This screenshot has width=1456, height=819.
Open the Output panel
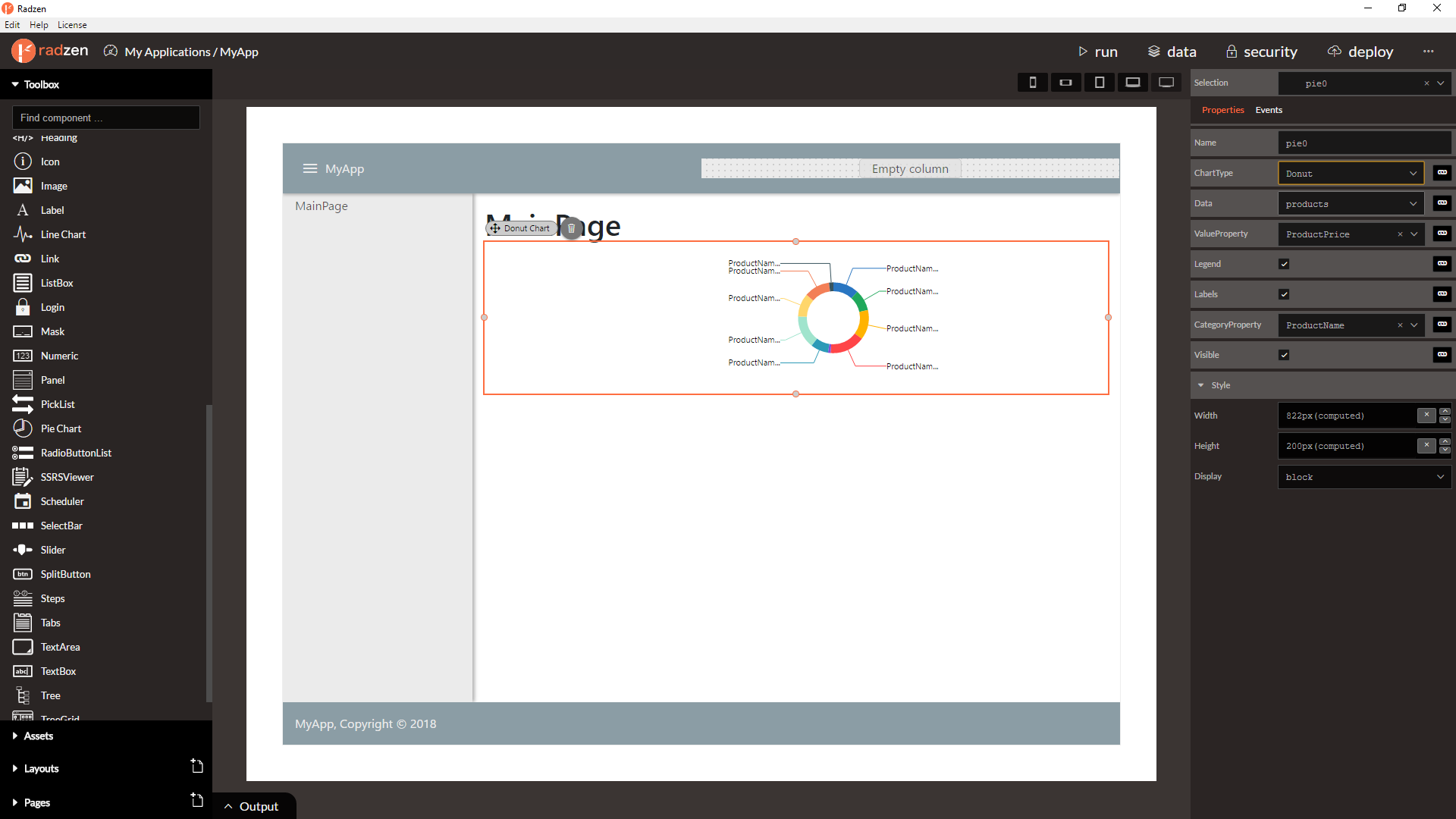(253, 806)
